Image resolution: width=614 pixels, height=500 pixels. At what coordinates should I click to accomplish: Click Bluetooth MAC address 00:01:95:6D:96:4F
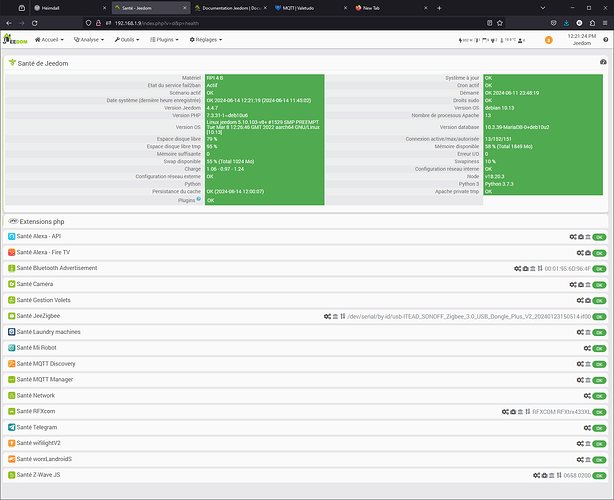tap(567, 269)
